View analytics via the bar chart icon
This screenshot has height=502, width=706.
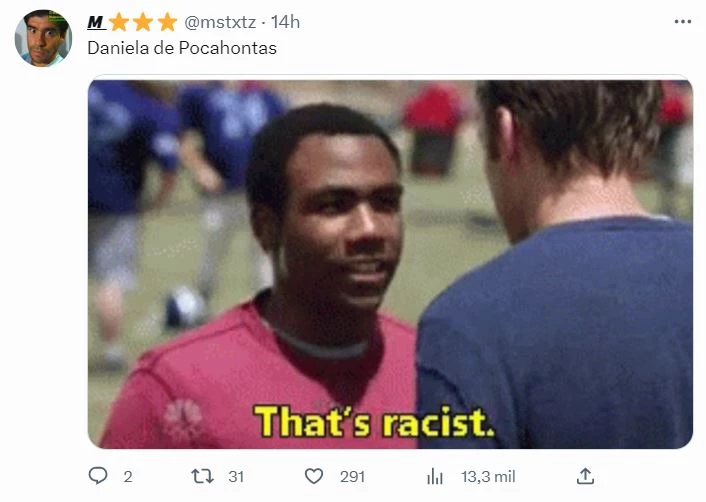click(x=435, y=476)
